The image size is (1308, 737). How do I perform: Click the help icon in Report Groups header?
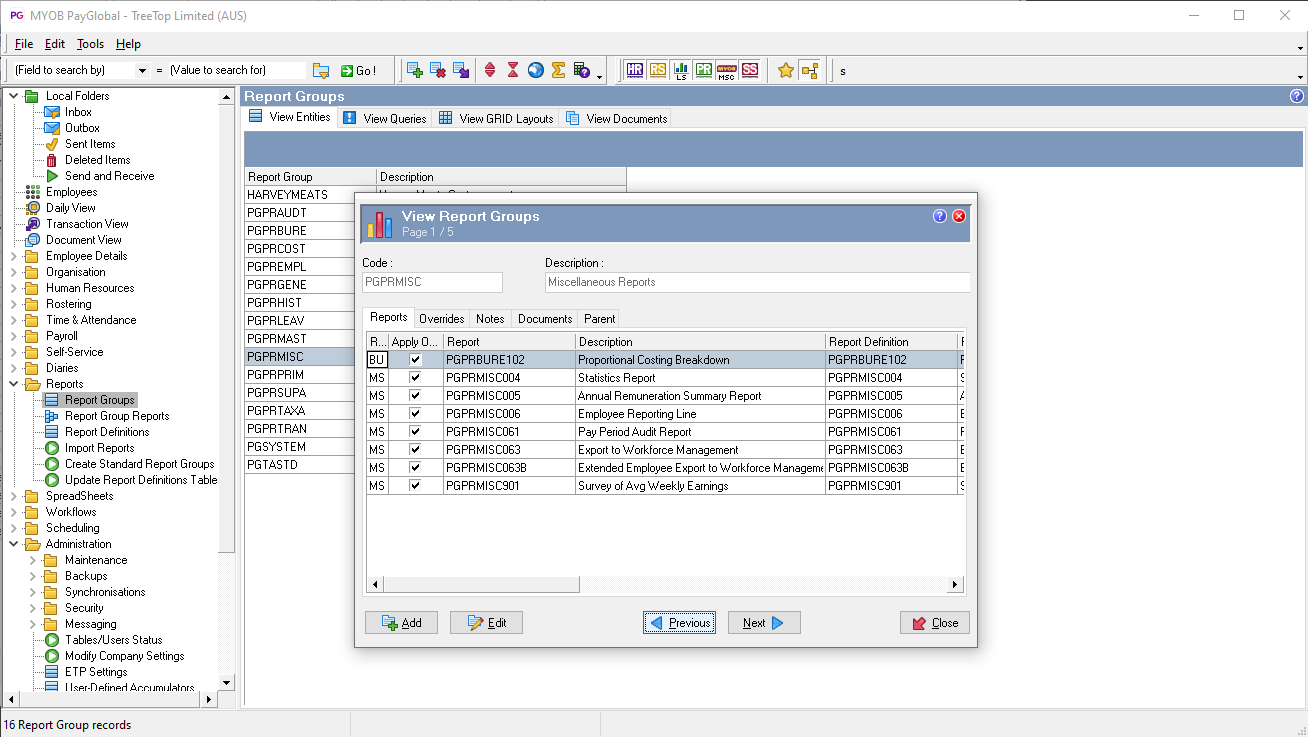[x=1297, y=96]
